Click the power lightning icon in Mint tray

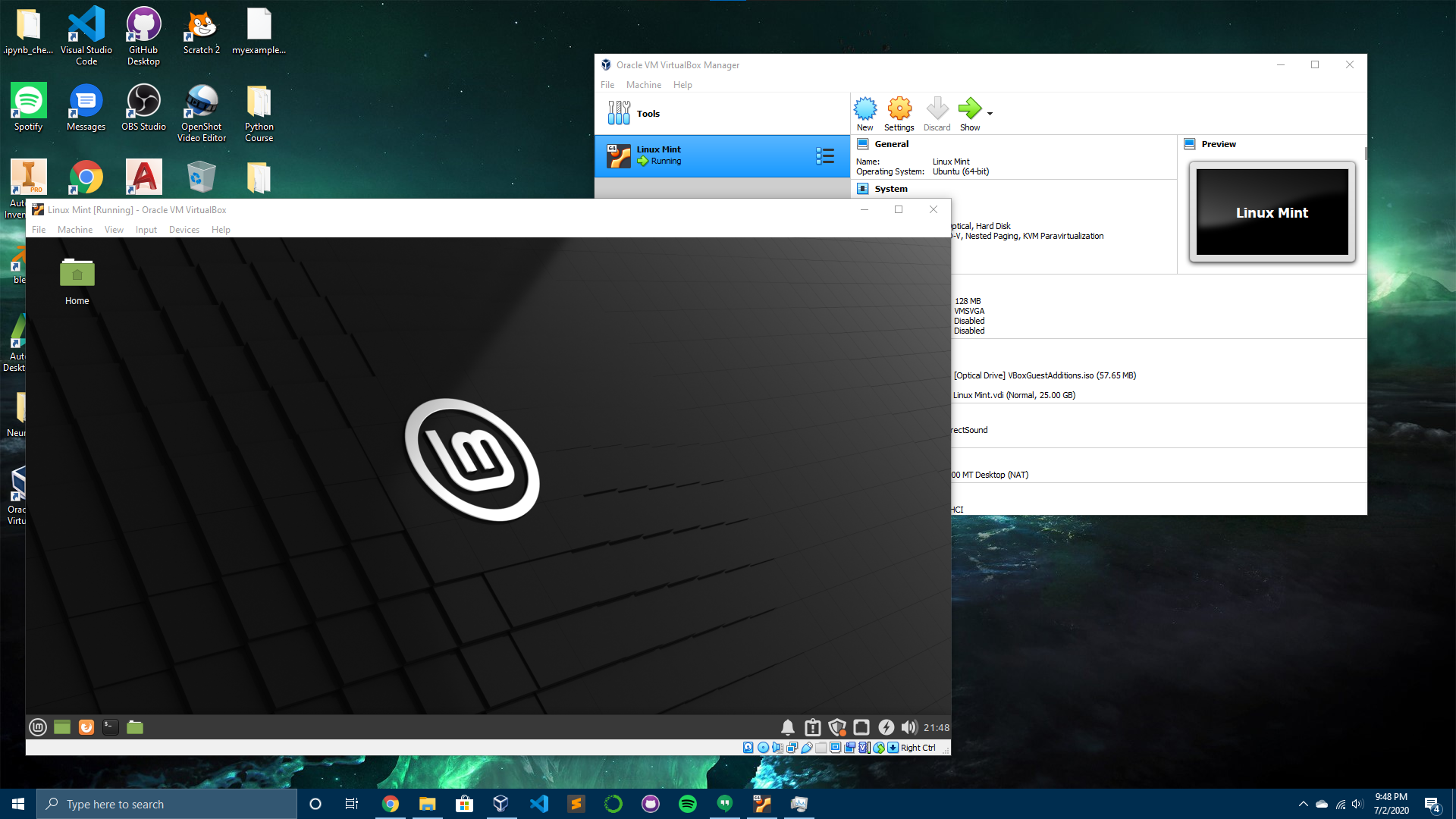click(x=886, y=727)
